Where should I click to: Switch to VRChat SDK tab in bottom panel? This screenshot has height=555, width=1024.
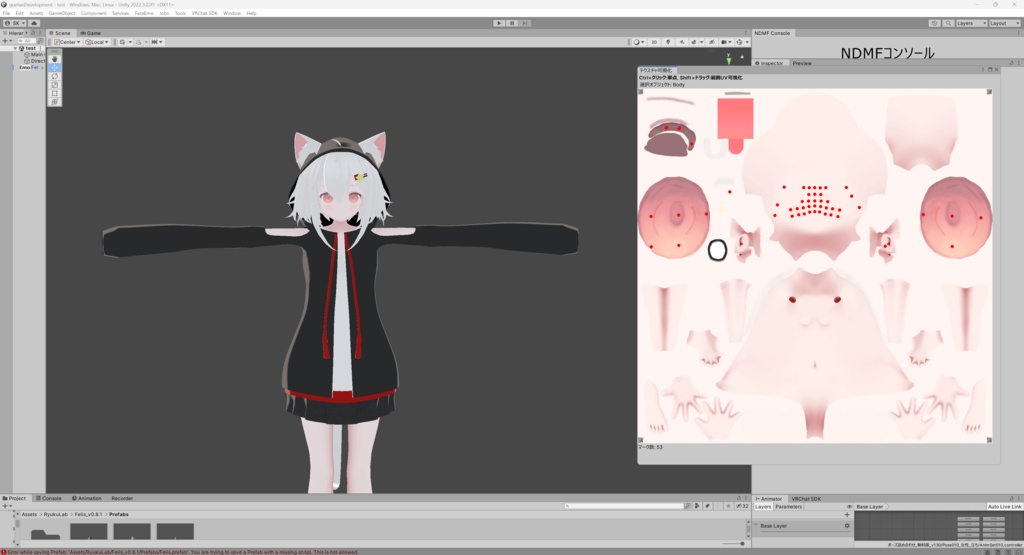click(x=806, y=499)
